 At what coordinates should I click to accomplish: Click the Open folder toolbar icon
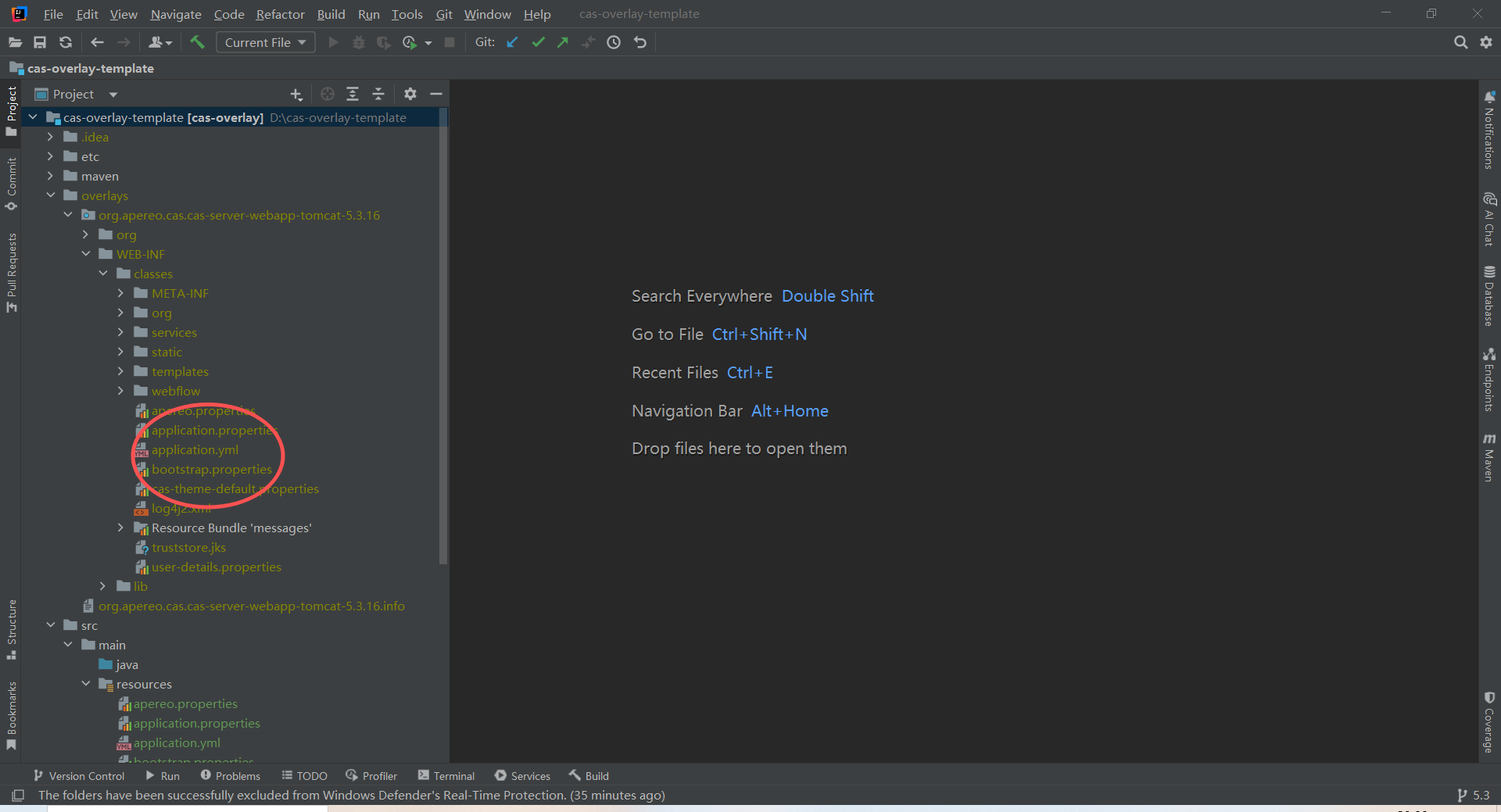pos(15,42)
